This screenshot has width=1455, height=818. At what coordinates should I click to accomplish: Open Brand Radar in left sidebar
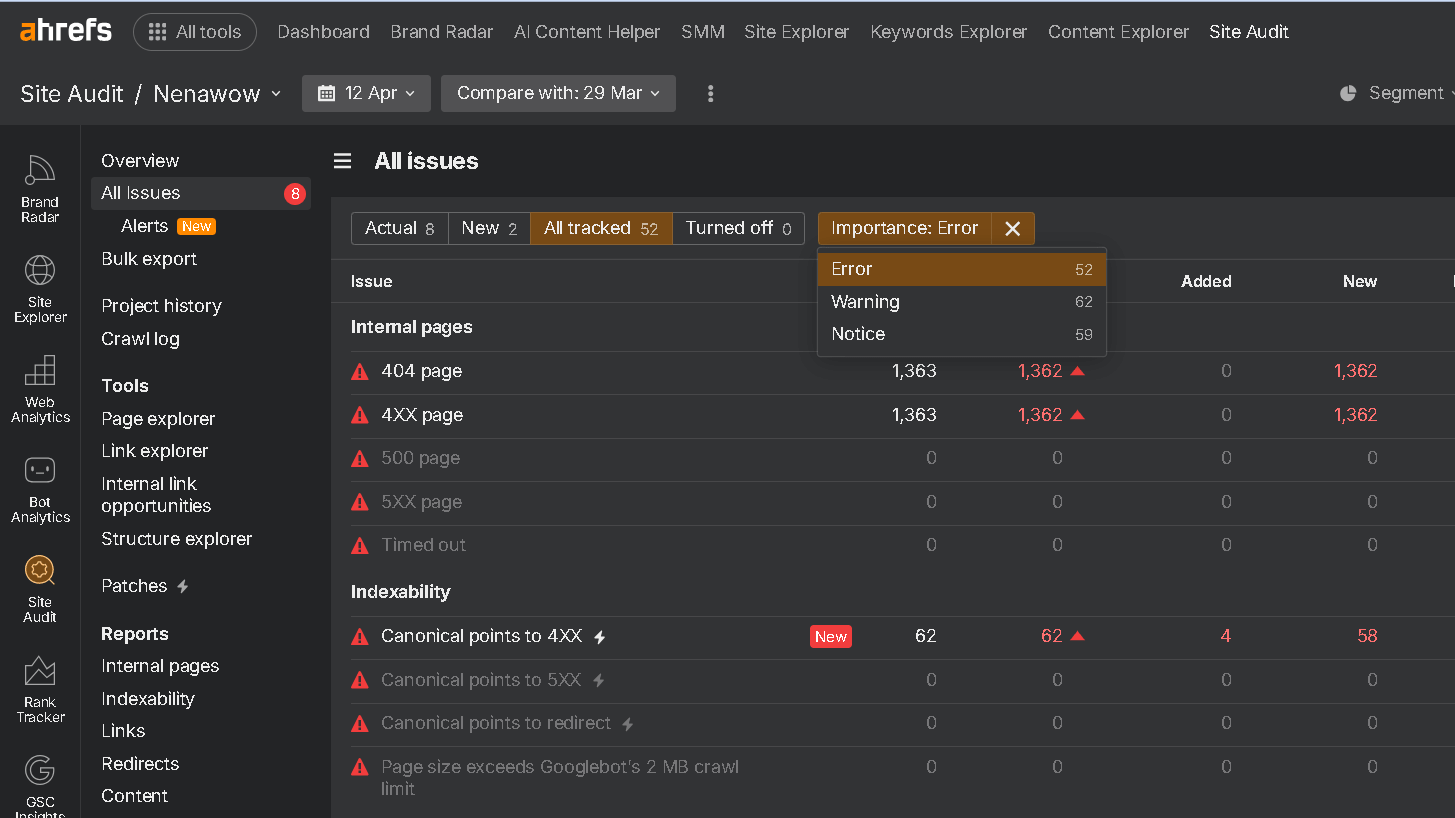click(40, 188)
